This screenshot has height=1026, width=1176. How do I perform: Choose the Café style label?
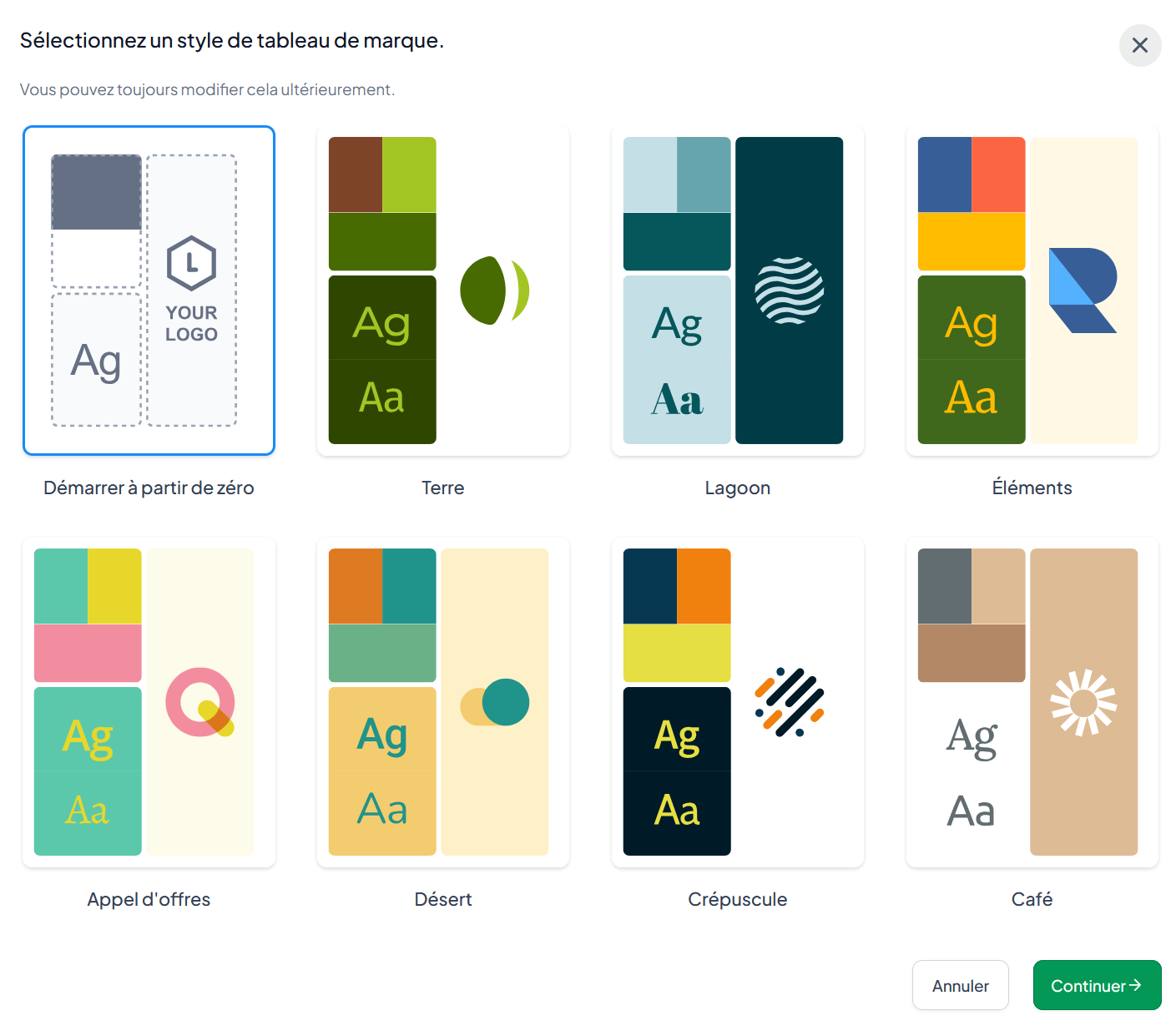(1032, 899)
